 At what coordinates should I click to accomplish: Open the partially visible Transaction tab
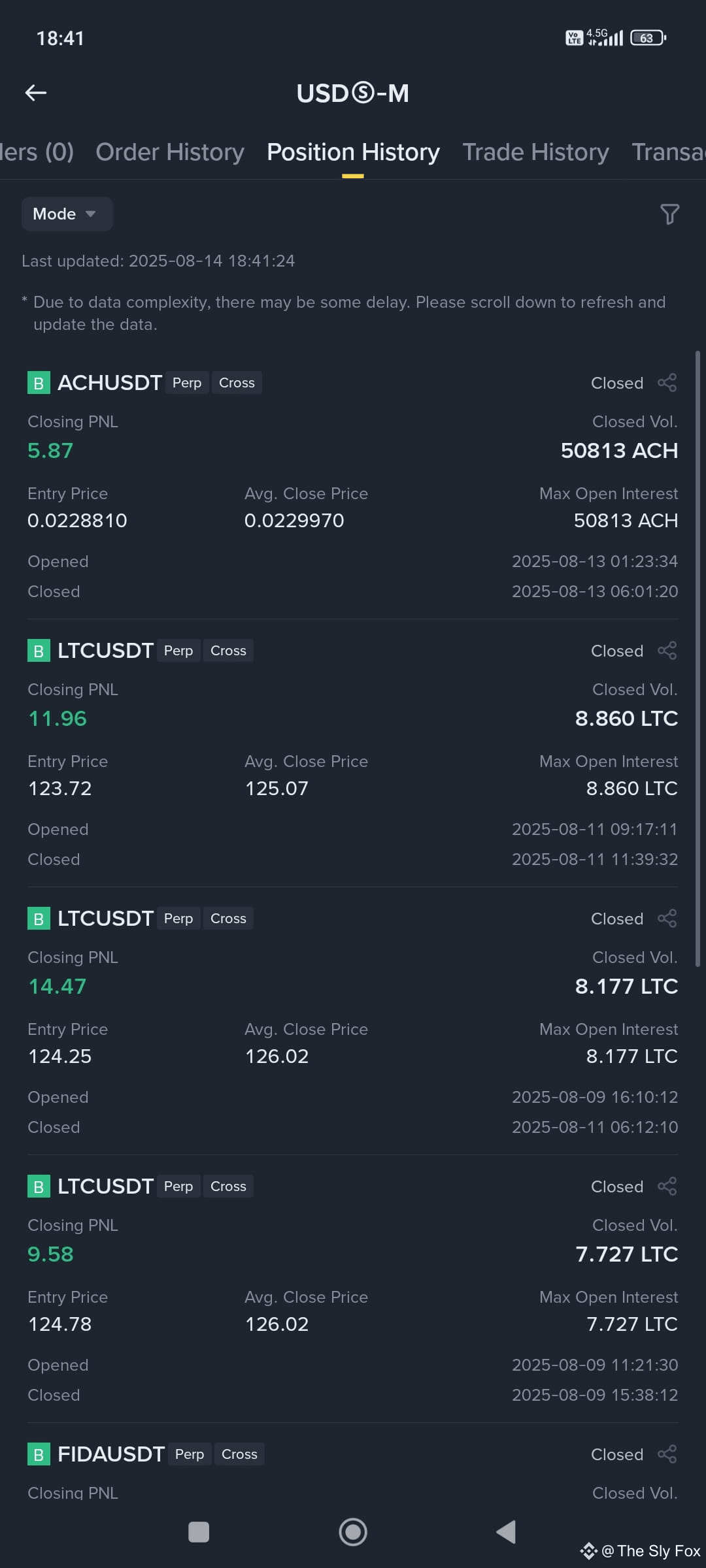tap(668, 152)
